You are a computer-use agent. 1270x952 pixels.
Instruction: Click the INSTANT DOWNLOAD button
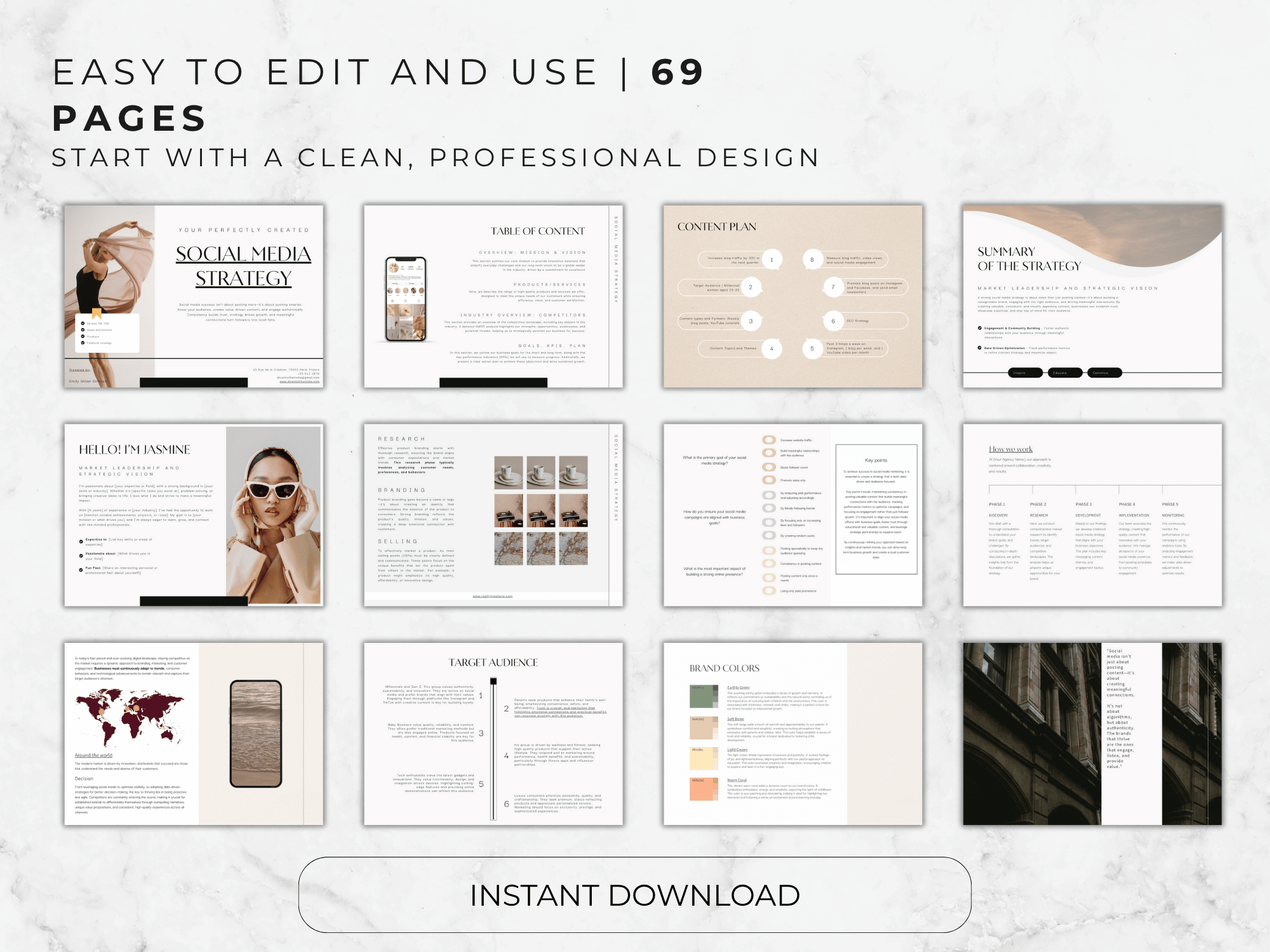[635, 895]
